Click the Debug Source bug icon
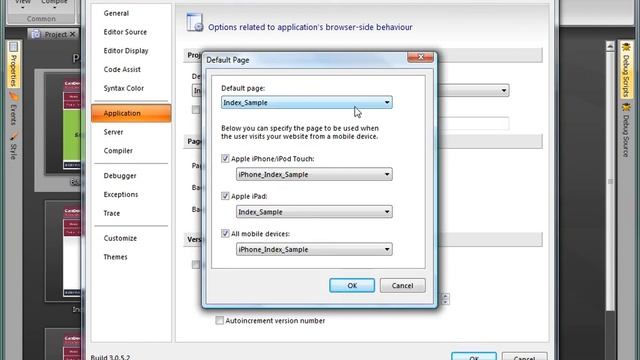The image size is (640, 360). [x=626, y=107]
